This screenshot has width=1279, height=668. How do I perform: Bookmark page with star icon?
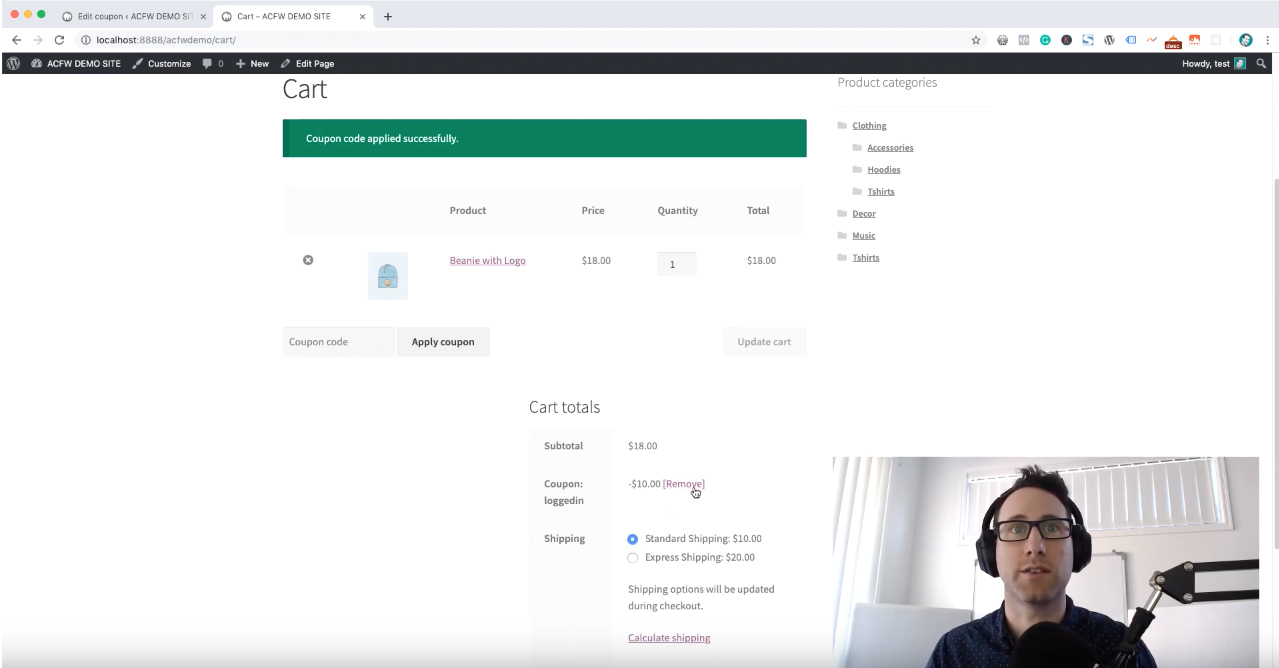coord(976,40)
